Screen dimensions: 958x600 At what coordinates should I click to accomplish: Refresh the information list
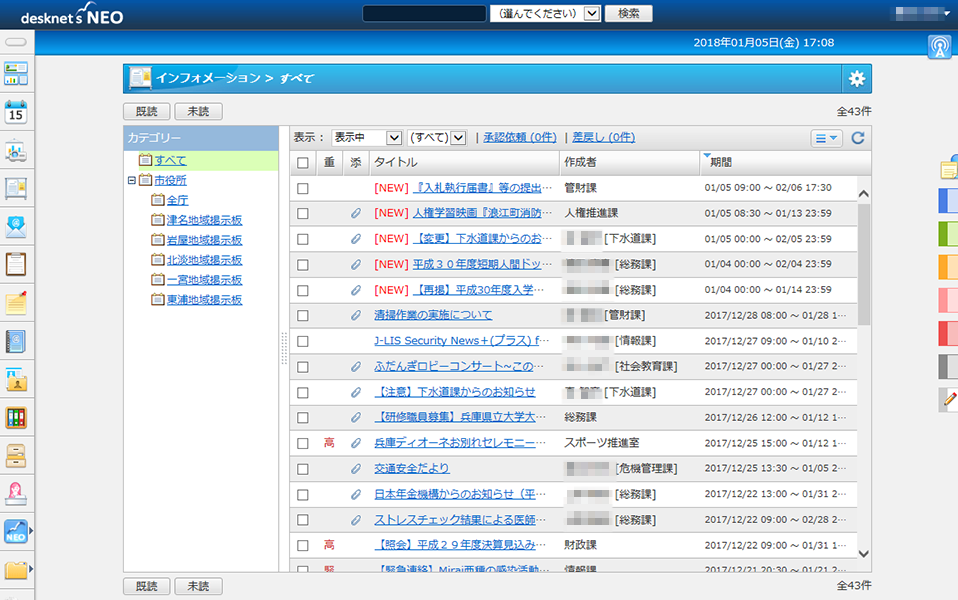(x=858, y=138)
